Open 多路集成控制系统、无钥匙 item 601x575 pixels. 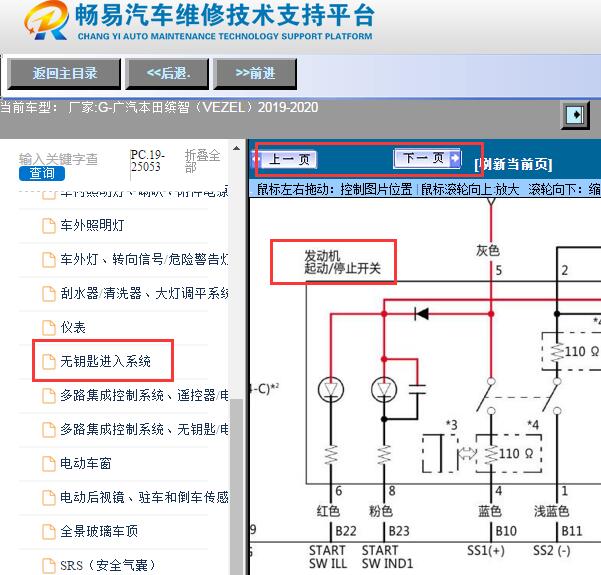pyautogui.click(x=144, y=429)
